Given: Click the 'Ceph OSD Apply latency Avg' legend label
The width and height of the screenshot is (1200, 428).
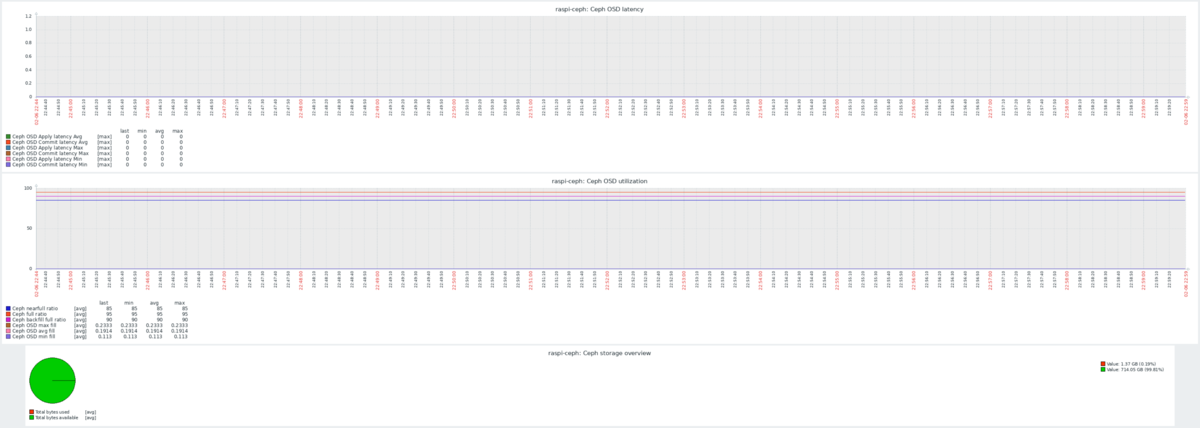Looking at the screenshot, I should pos(47,137).
